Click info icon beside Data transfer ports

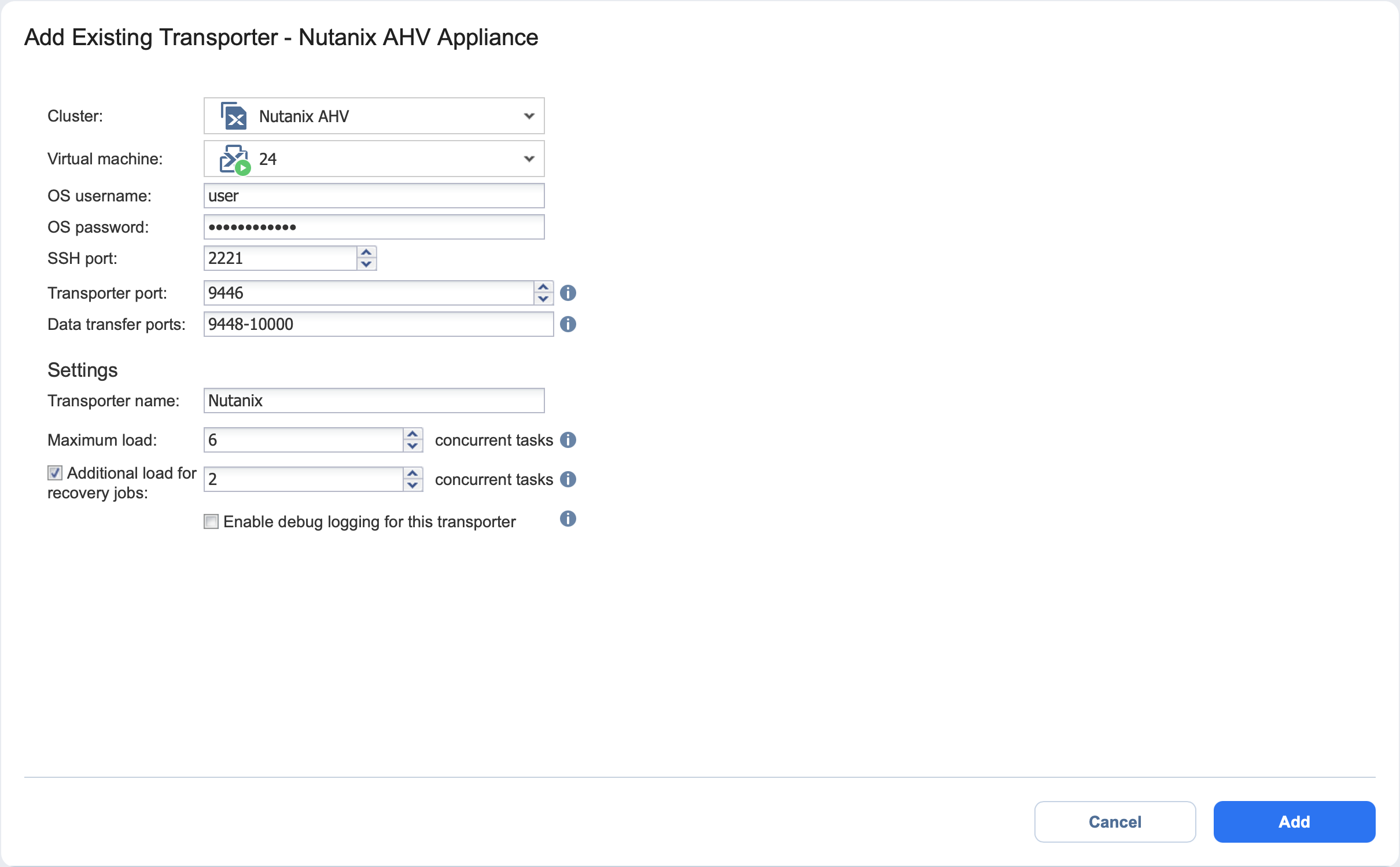[x=568, y=324]
